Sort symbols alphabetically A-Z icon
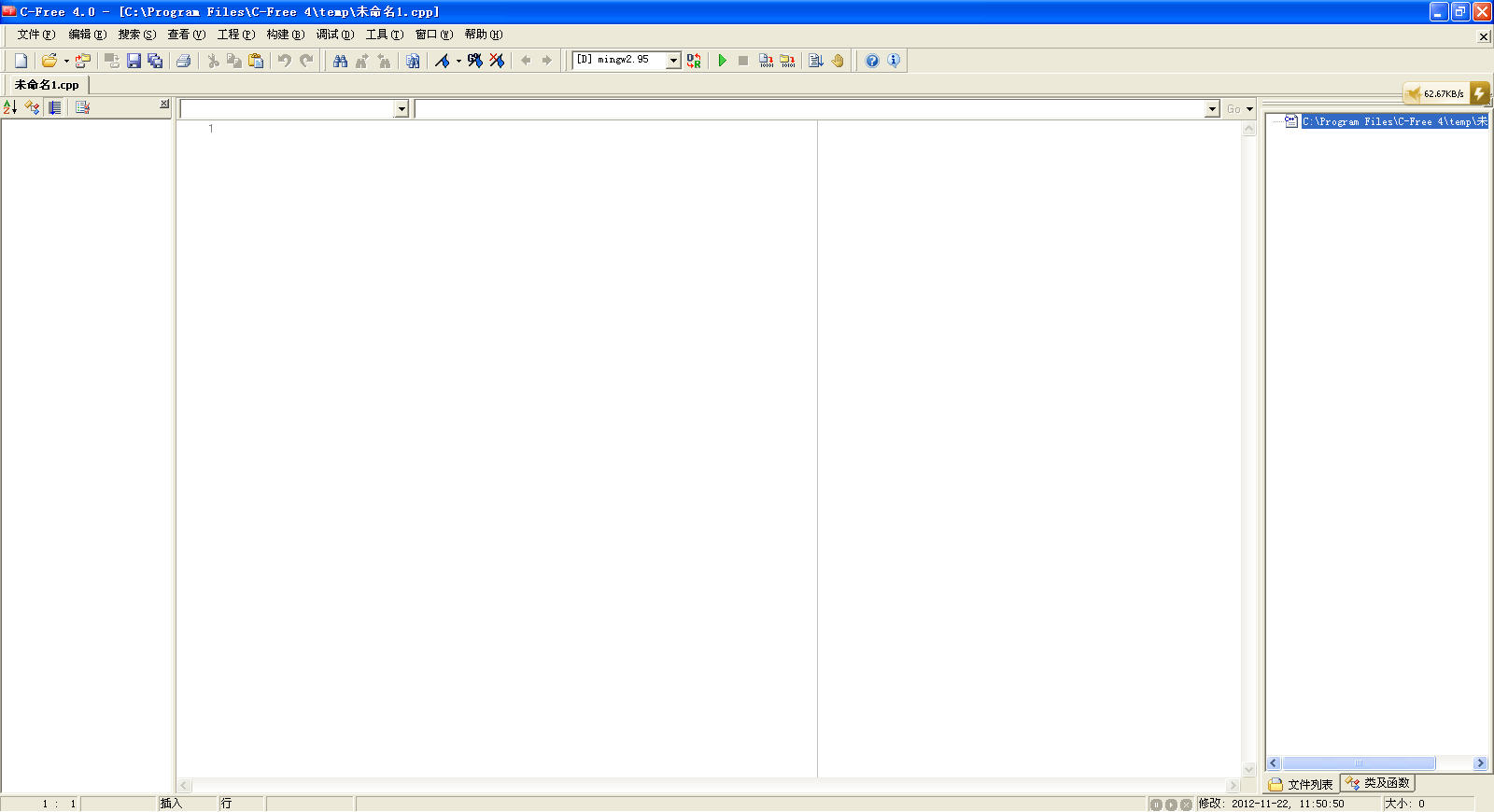Image resolution: width=1494 pixels, height=812 pixels. tap(10, 107)
